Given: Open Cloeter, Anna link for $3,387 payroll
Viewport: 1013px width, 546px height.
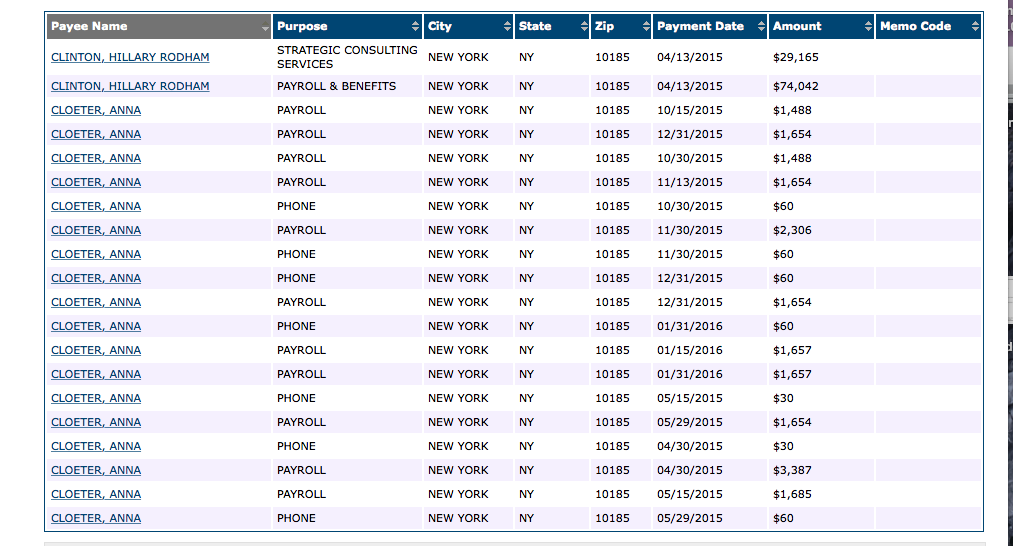Looking at the screenshot, I should click(x=96, y=470).
